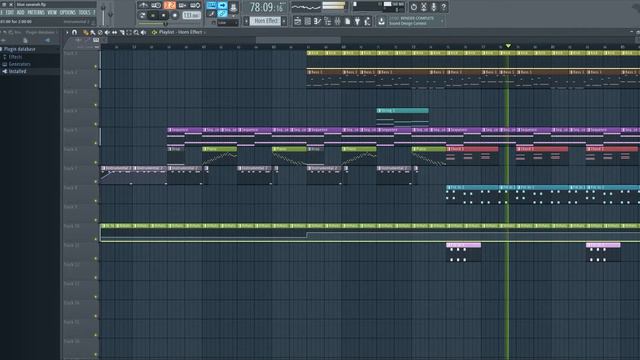The image size is (640, 360).
Task: Stop playback with the stop button
Action: (x=164, y=15)
